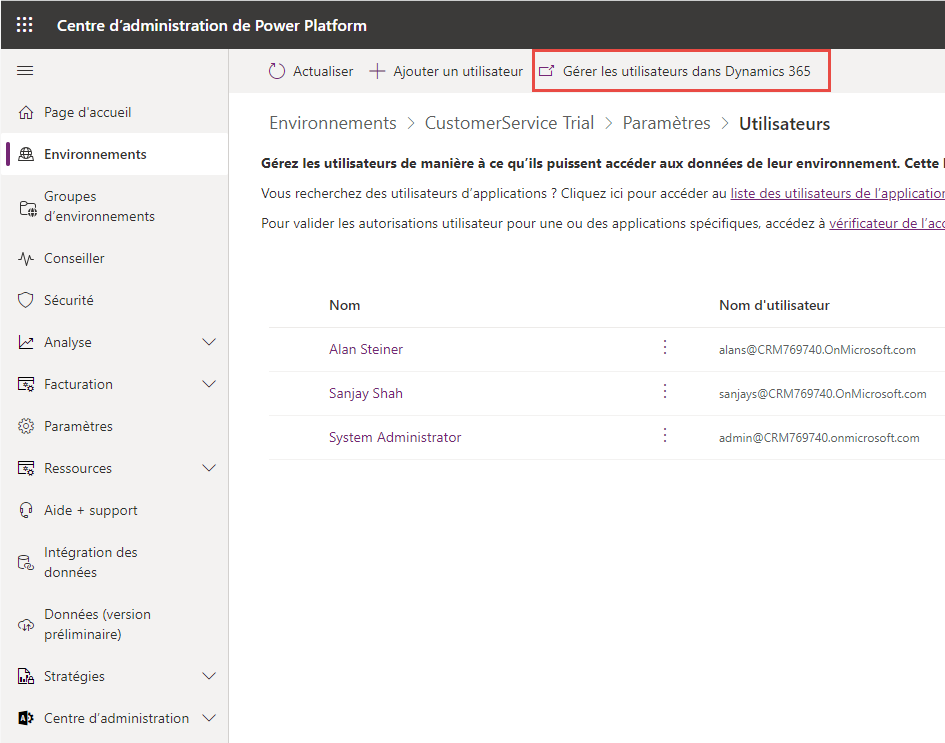Go to CustomerService Trial breadcrumb
Image resolution: width=945 pixels, height=743 pixels.
509,123
